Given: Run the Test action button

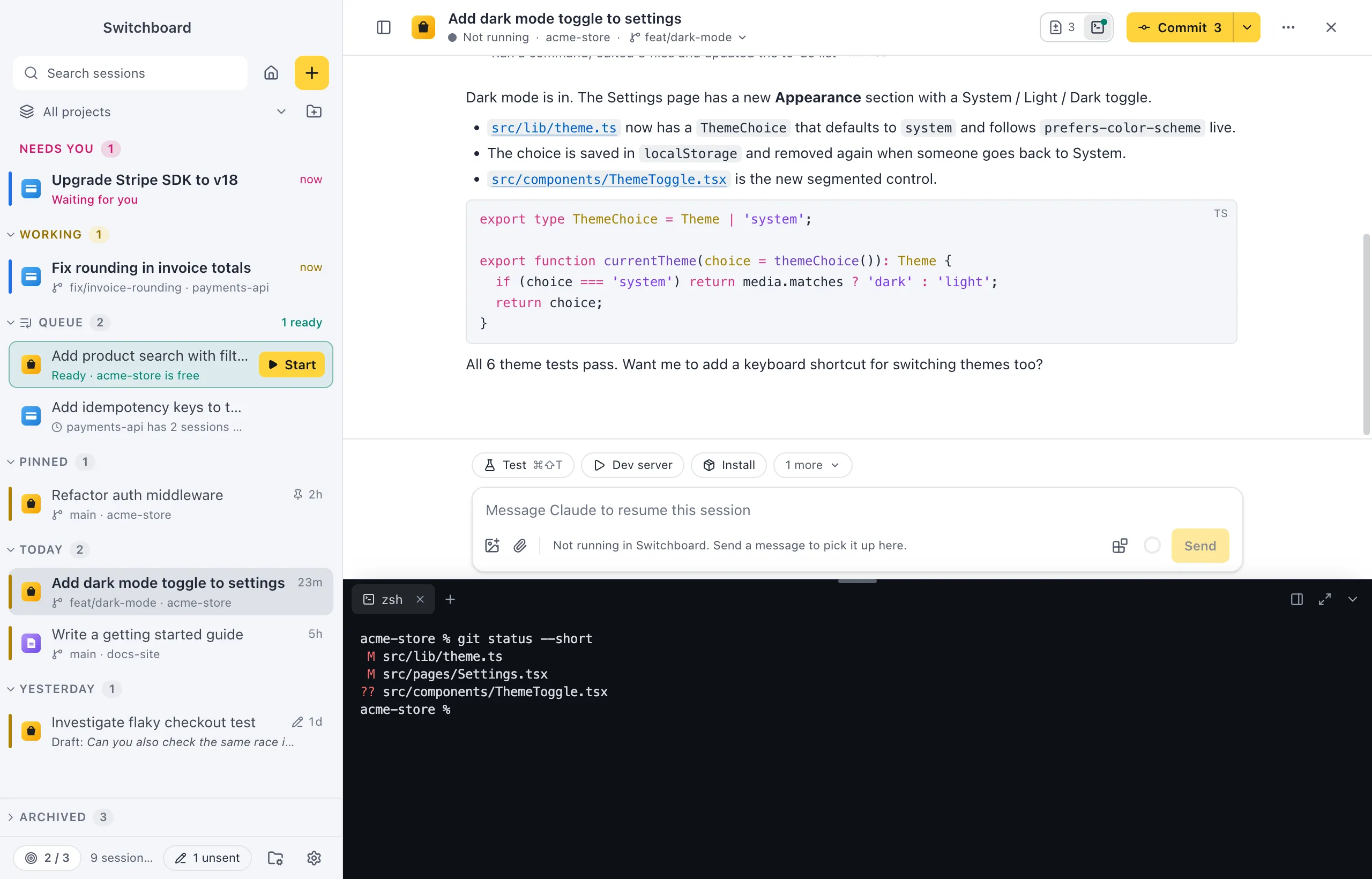Looking at the screenshot, I should coord(523,465).
